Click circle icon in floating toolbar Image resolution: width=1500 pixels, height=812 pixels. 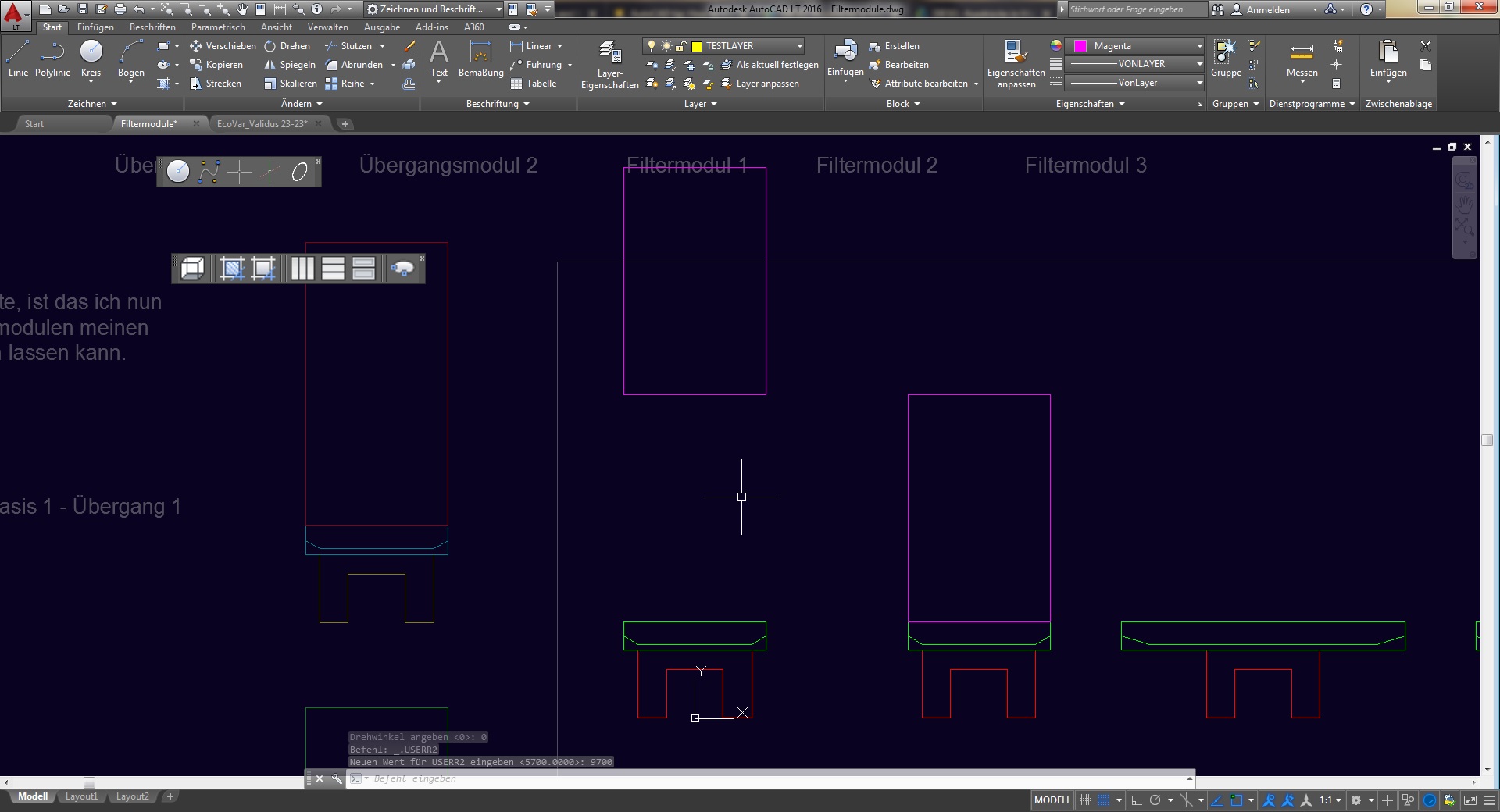click(x=178, y=172)
